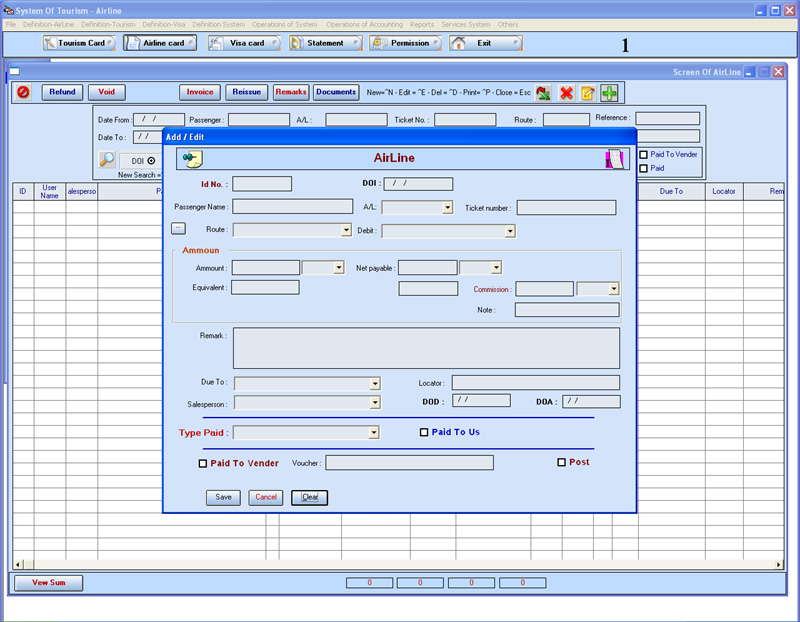
Task: Tick the Paid To Vender checkbox in dialog
Action: pyautogui.click(x=203, y=463)
